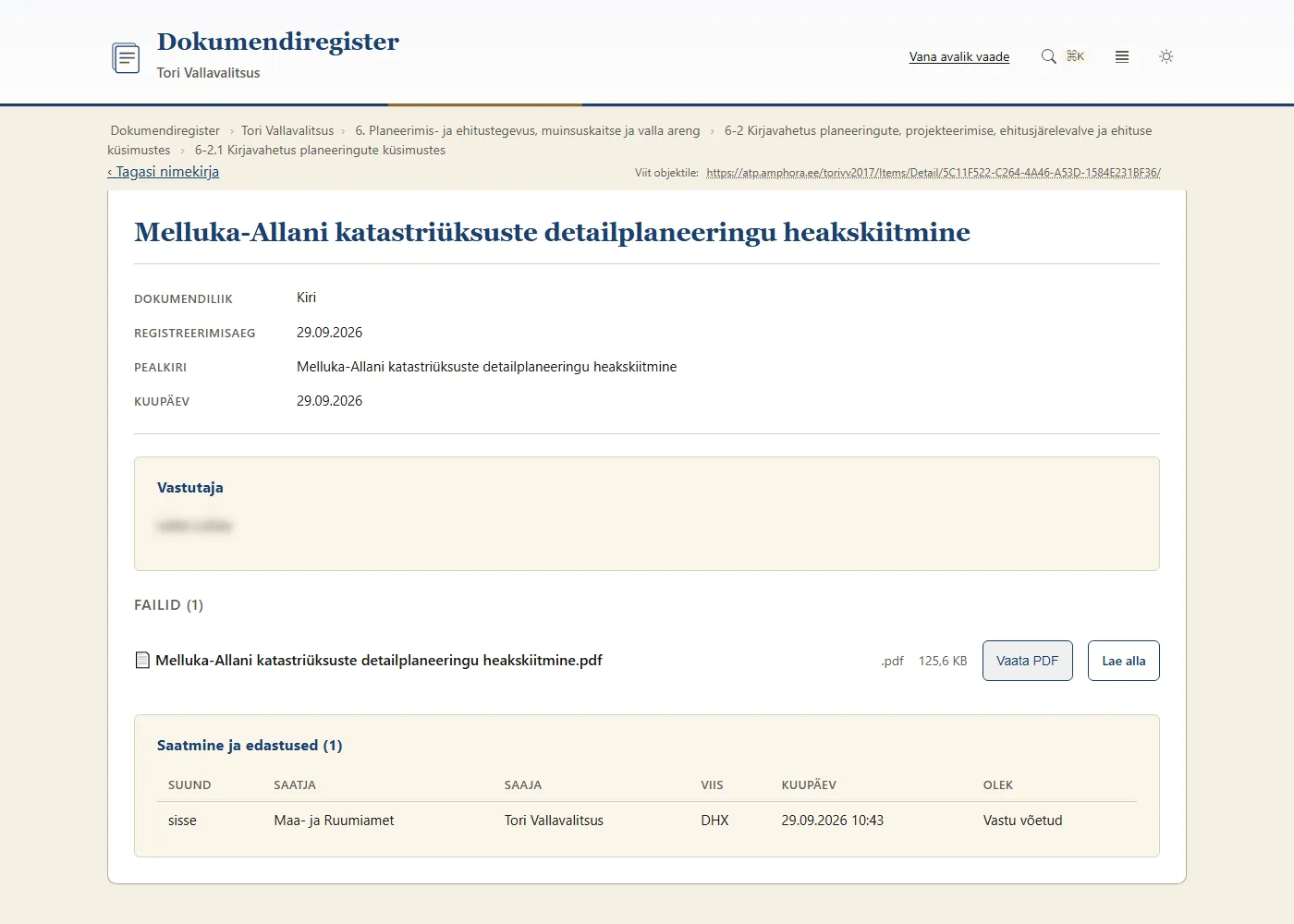Click the Vaata PDF button
This screenshot has width=1294, height=924.
pos(1028,661)
